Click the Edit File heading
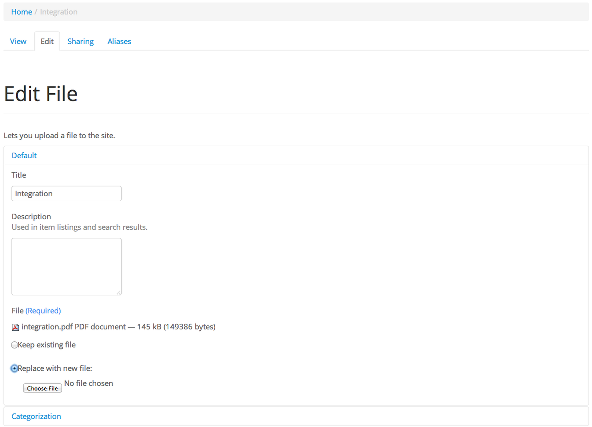The height and width of the screenshot is (427, 592). click(x=41, y=94)
